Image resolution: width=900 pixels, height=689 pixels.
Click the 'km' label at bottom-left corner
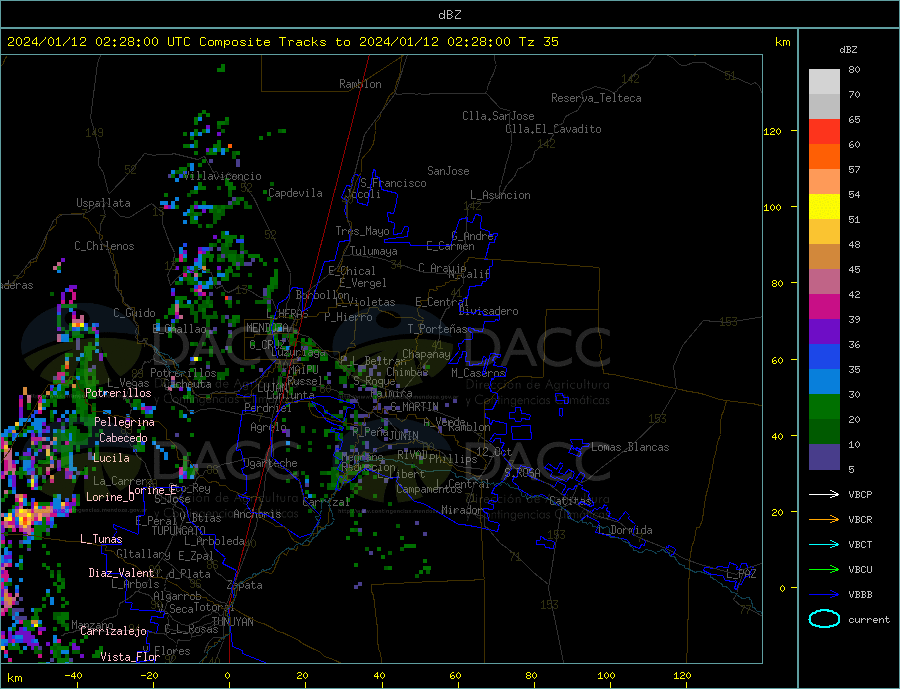click(14, 678)
